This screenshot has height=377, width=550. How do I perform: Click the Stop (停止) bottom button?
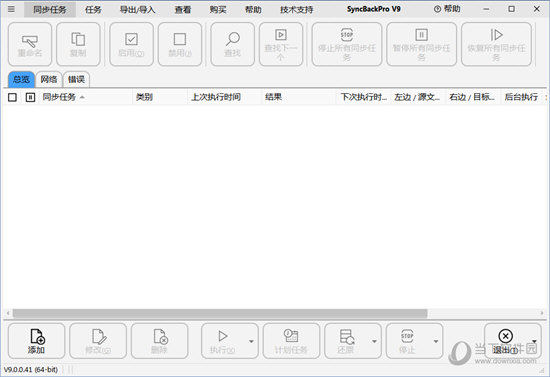coord(408,341)
